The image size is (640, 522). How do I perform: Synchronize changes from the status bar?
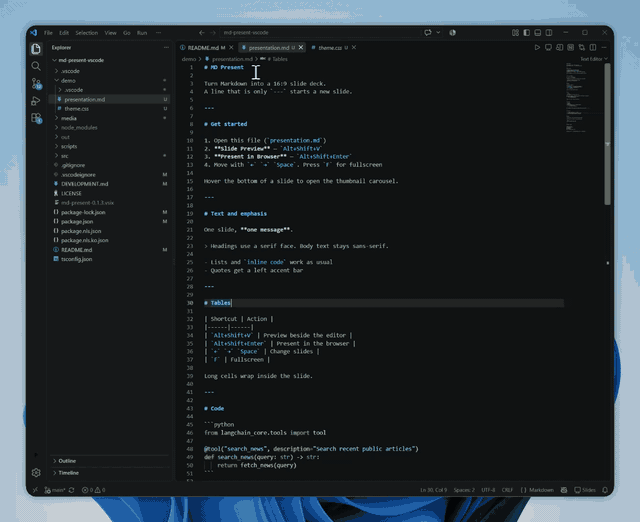pos(71,490)
